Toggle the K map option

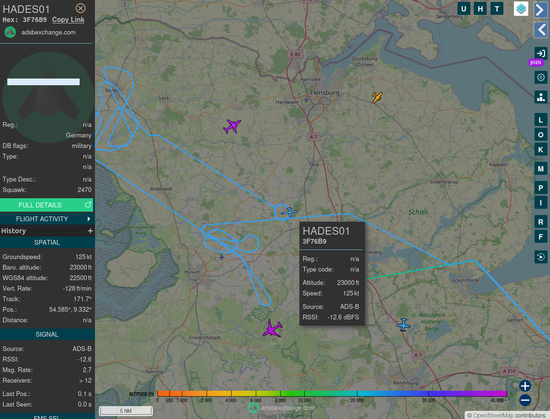[x=541, y=150]
